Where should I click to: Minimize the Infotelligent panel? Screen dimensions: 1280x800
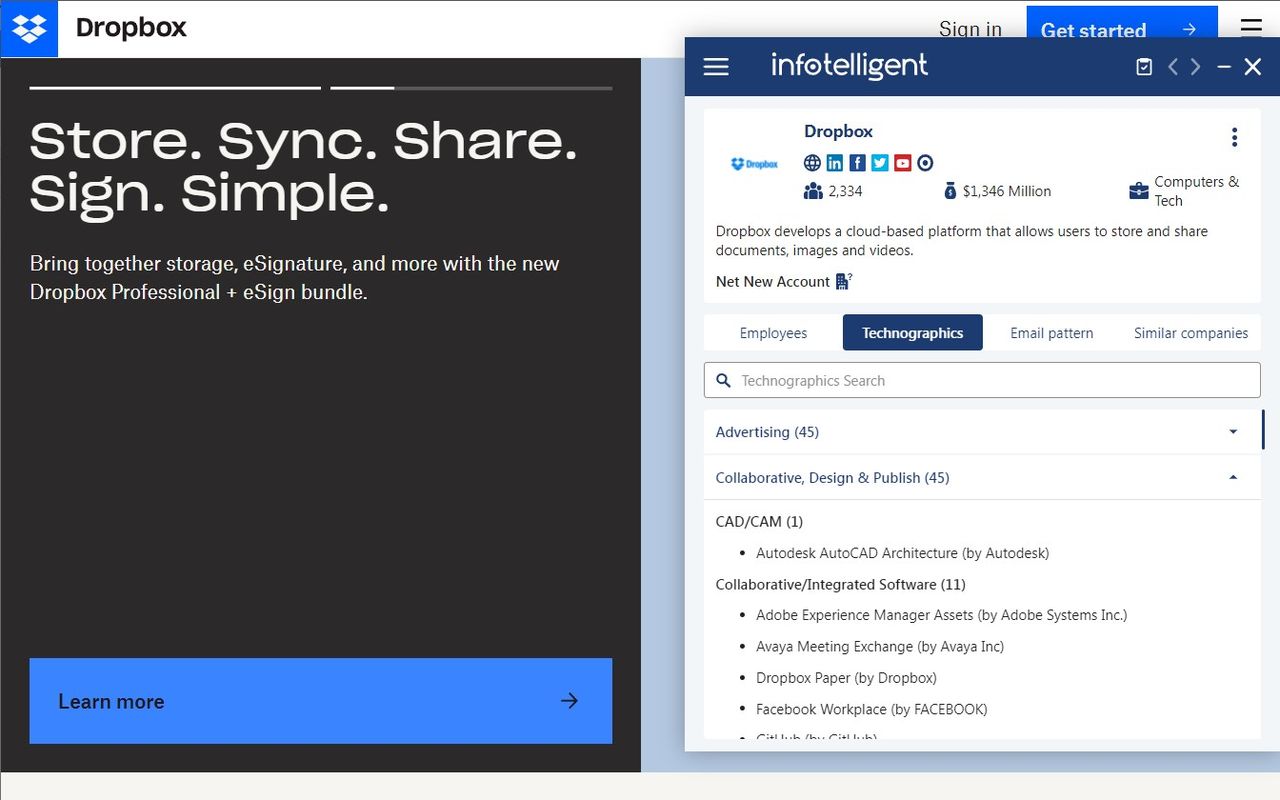pyautogui.click(x=1224, y=67)
